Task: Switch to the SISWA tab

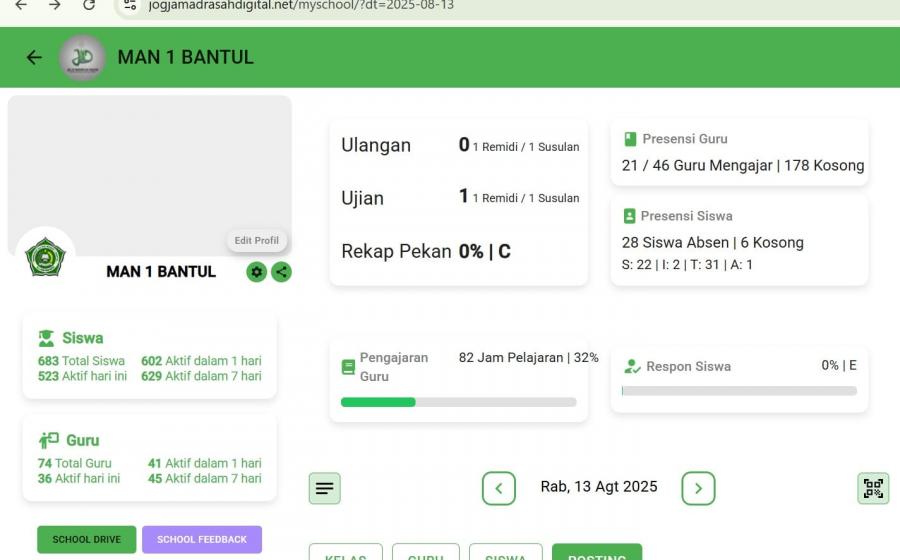Action: (505, 553)
